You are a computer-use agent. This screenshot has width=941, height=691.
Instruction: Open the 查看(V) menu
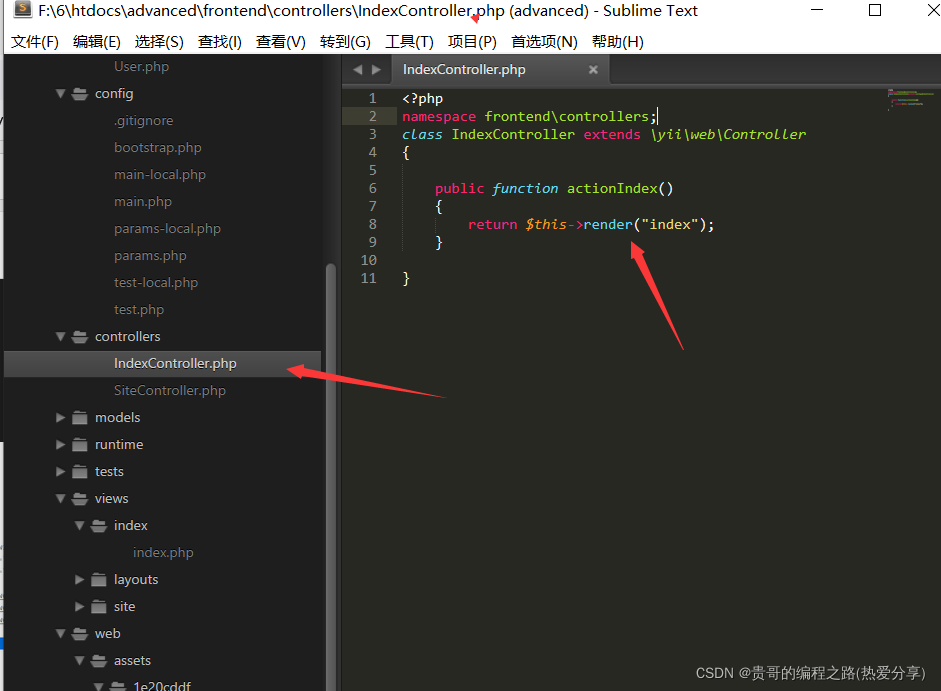coord(280,41)
